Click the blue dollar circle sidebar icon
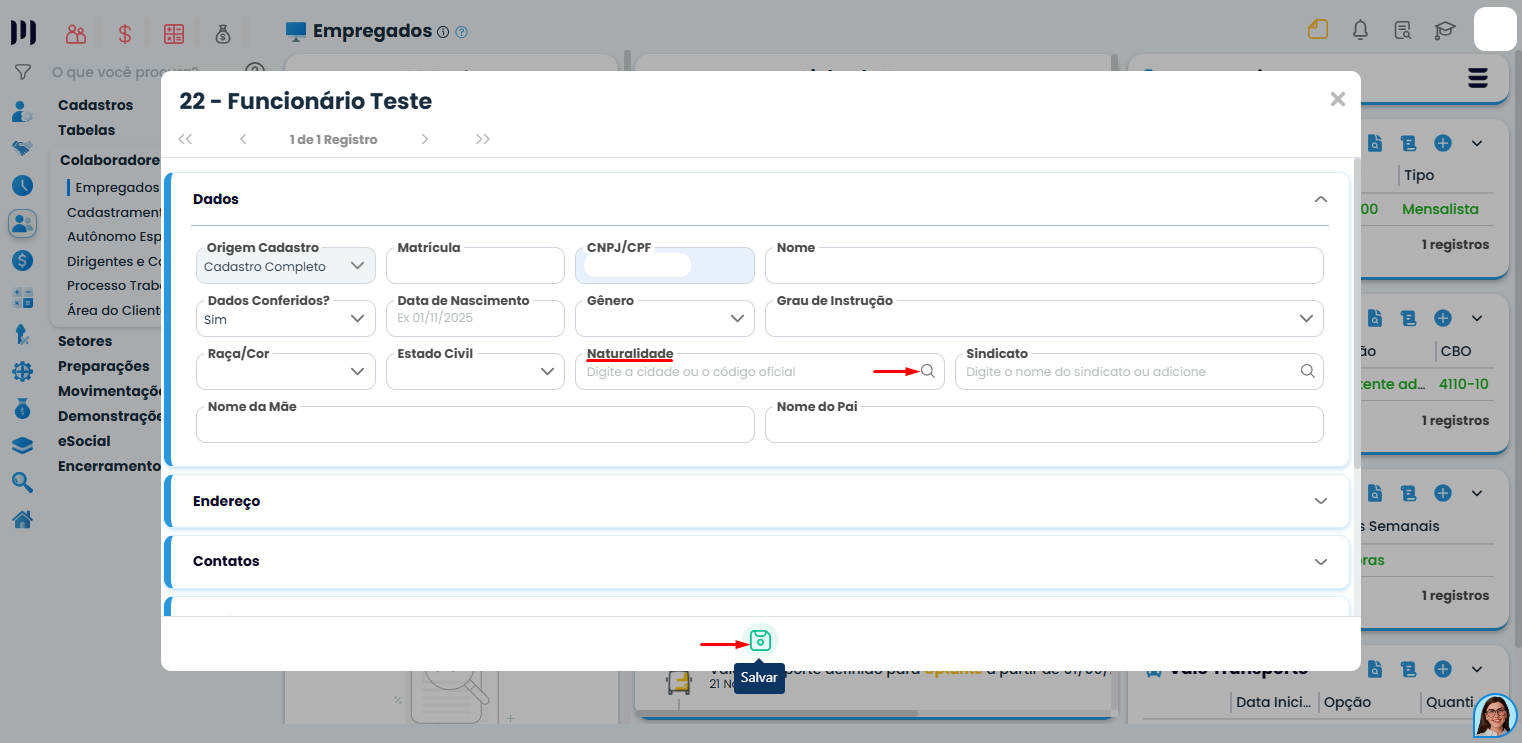1522x743 pixels. pyautogui.click(x=22, y=260)
